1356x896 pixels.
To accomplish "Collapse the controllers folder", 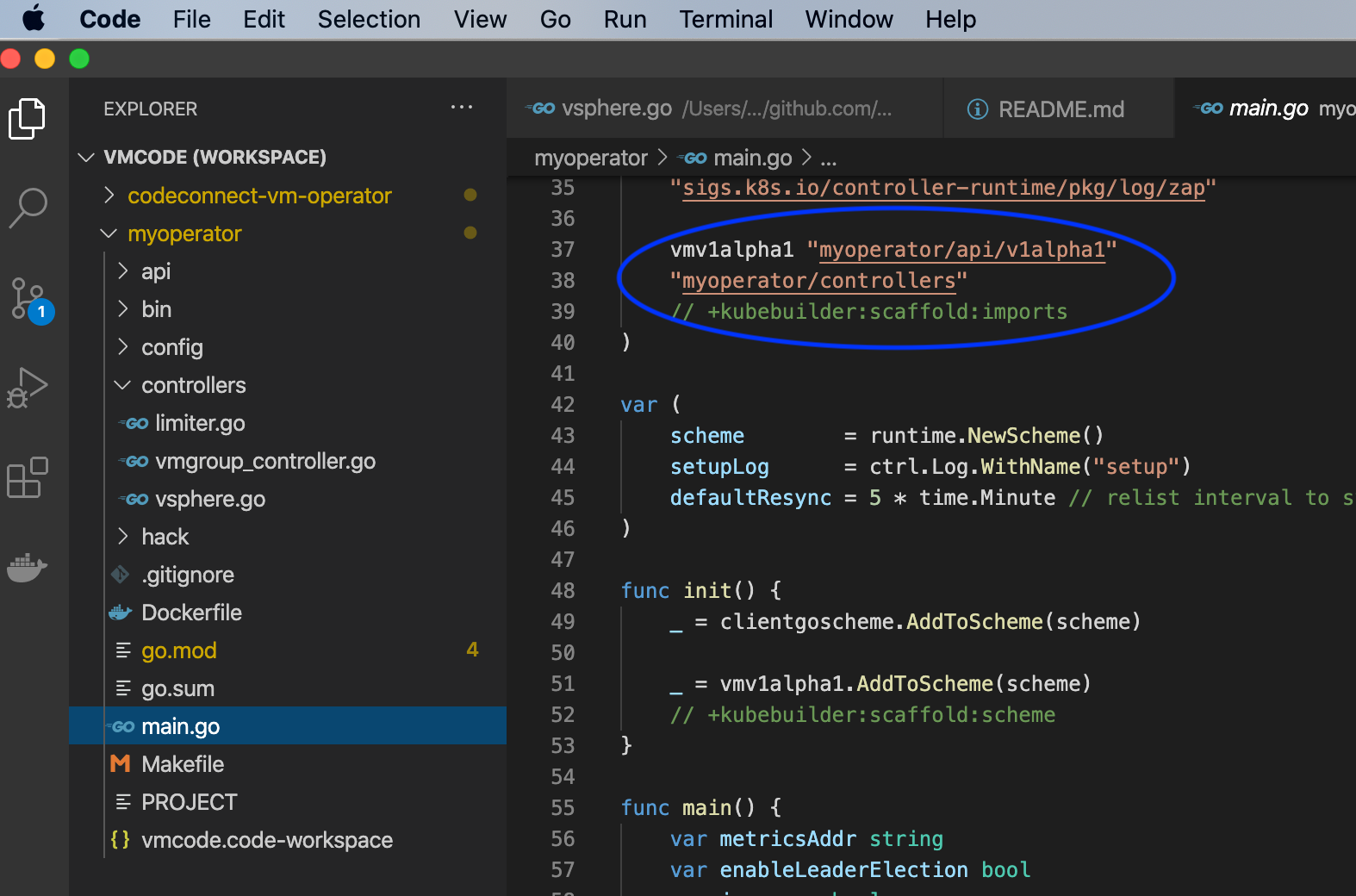I will [x=123, y=385].
